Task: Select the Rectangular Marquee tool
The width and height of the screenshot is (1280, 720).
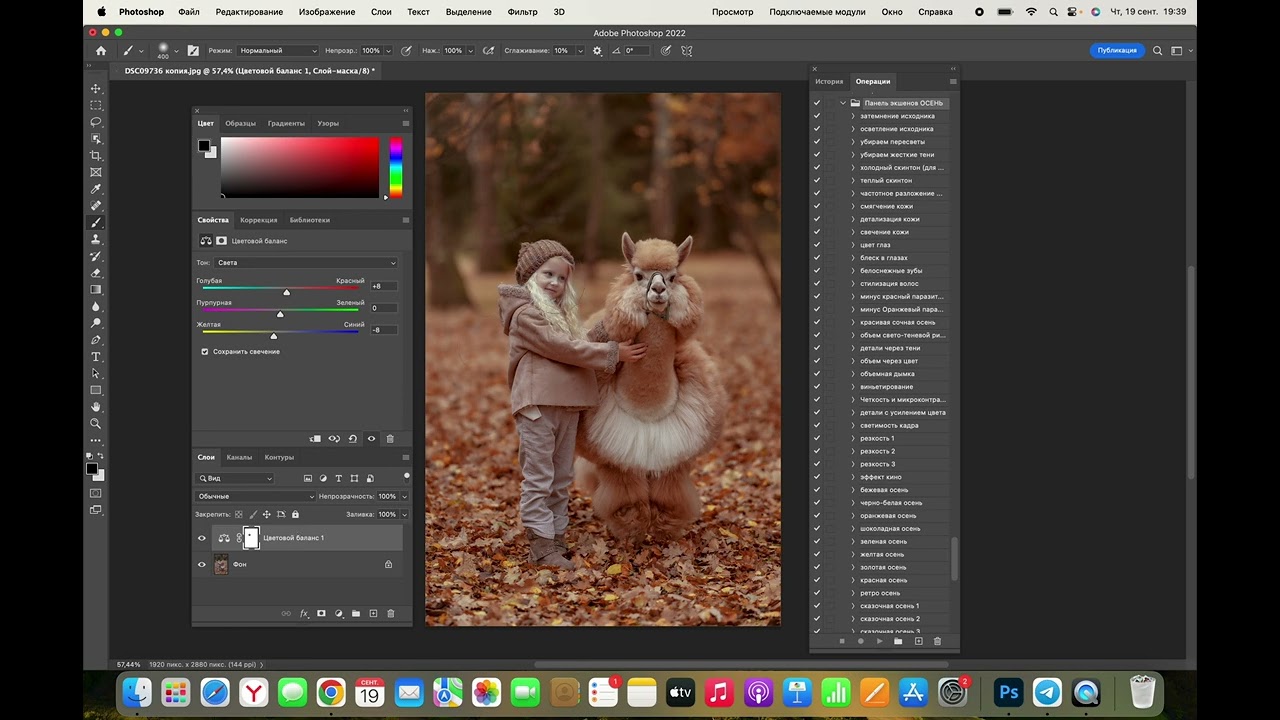Action: click(x=96, y=105)
